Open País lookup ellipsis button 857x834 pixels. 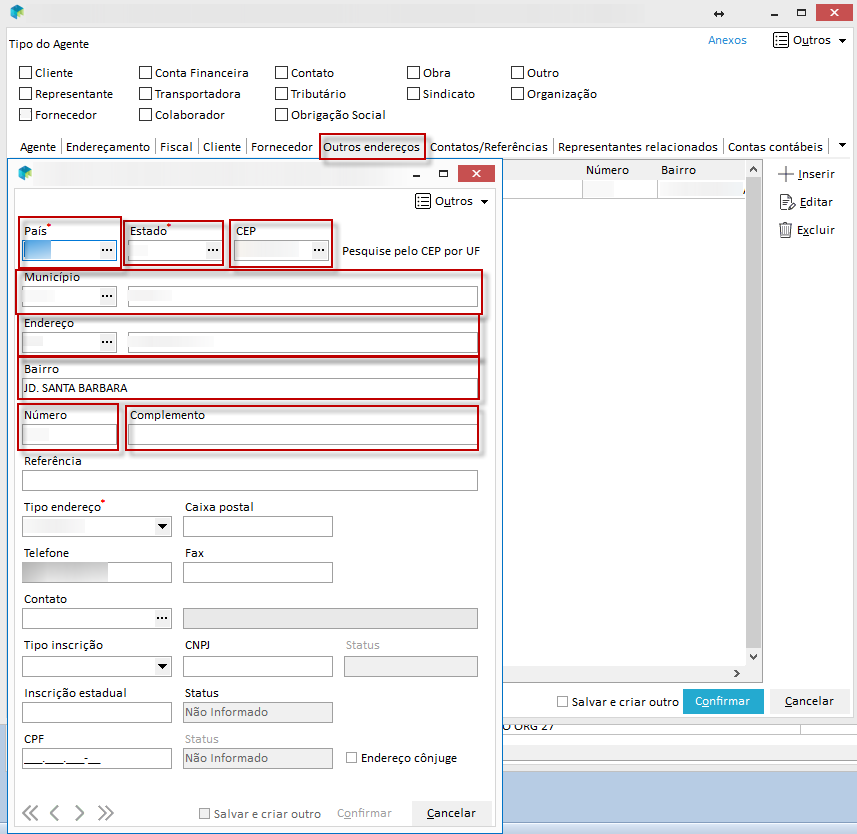(107, 250)
